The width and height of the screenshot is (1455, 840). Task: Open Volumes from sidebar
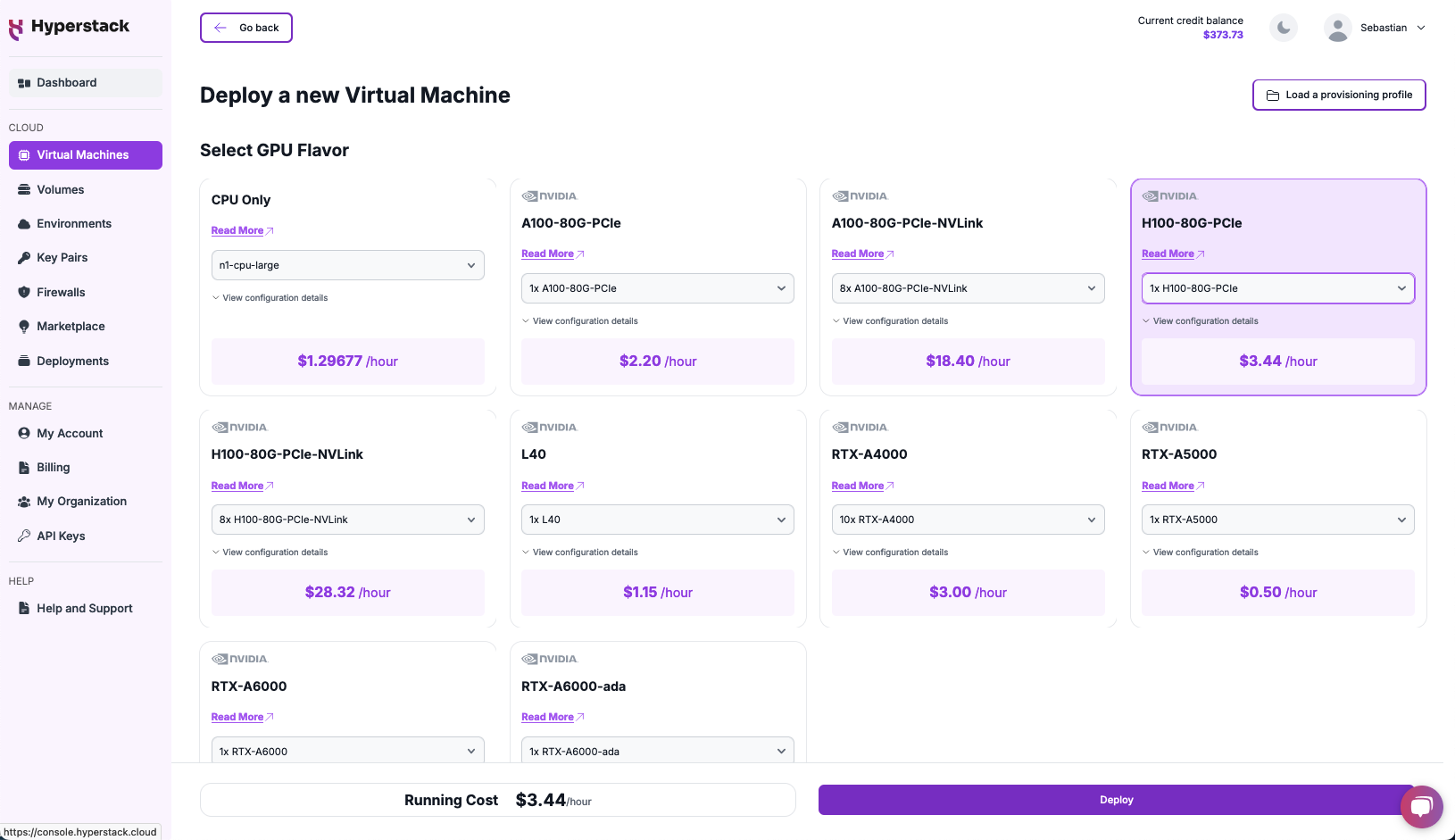coord(60,189)
